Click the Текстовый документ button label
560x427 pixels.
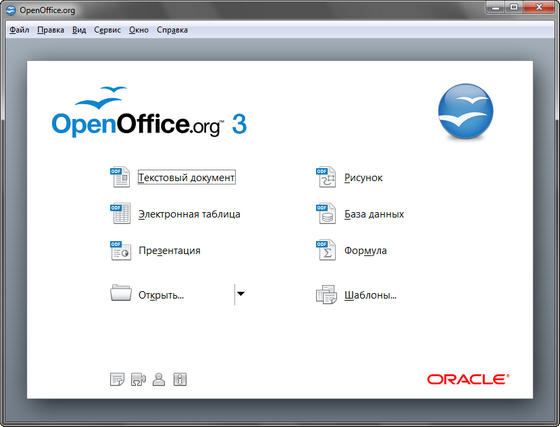click(x=186, y=177)
